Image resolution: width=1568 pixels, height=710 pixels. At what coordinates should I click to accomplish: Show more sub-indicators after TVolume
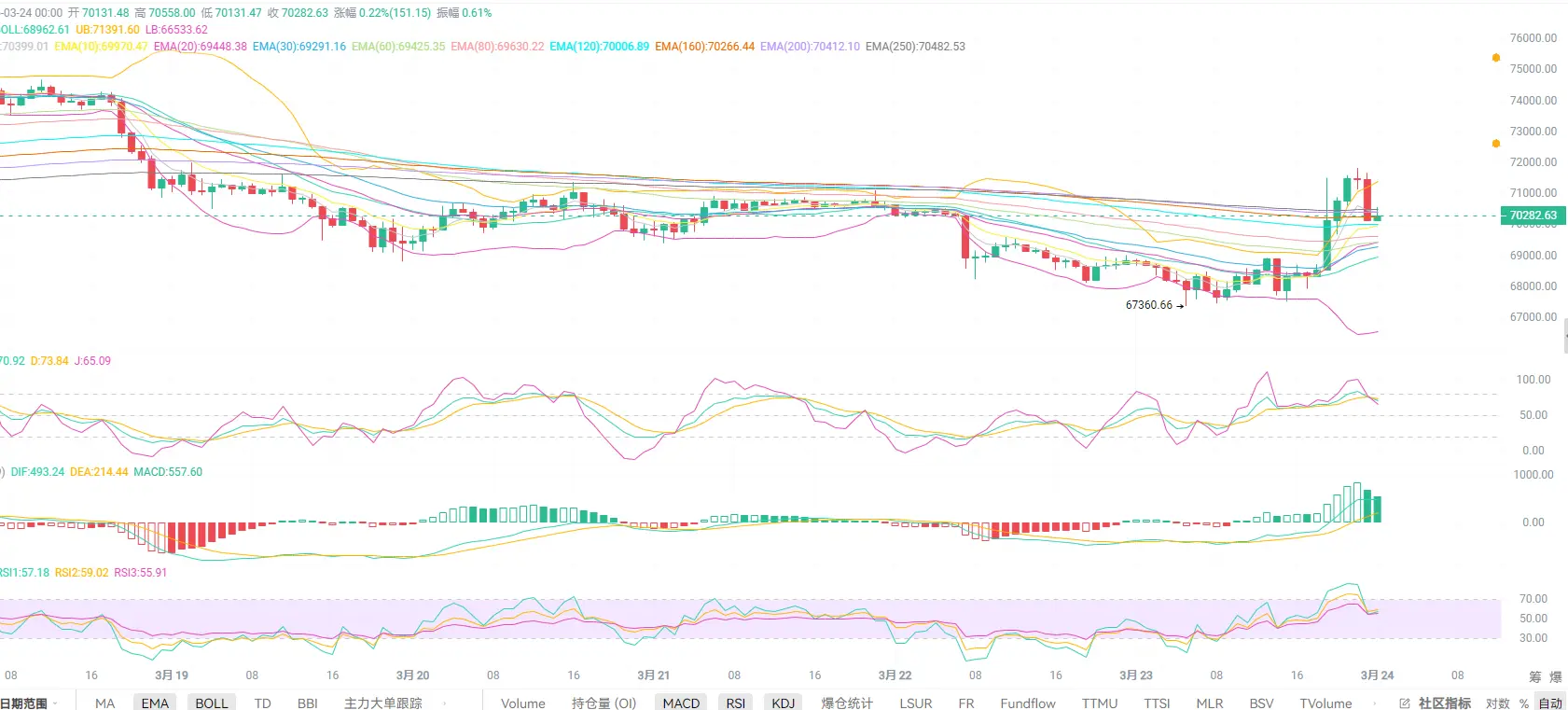(1375, 703)
